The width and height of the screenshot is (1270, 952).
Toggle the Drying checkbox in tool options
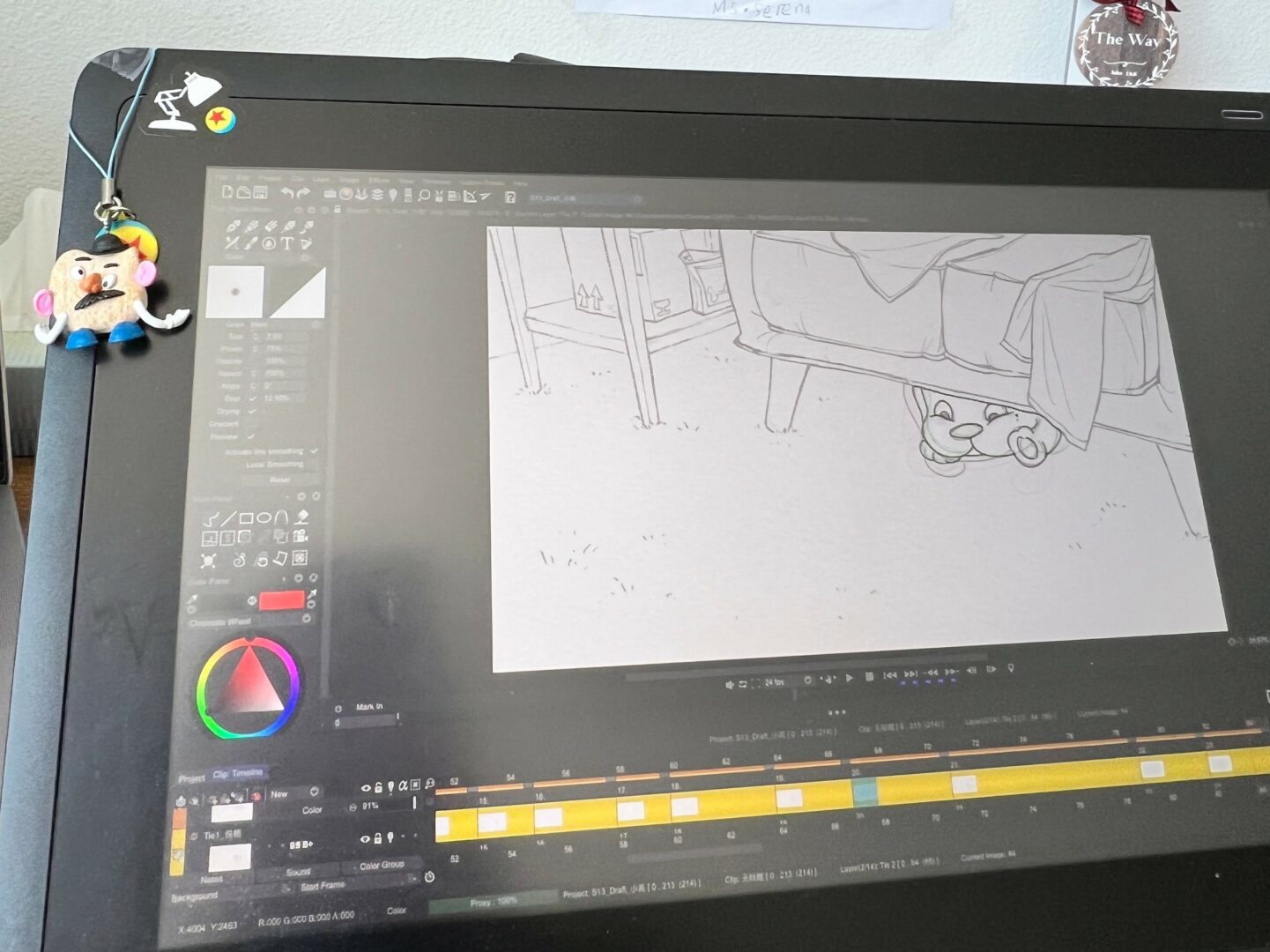click(x=252, y=411)
